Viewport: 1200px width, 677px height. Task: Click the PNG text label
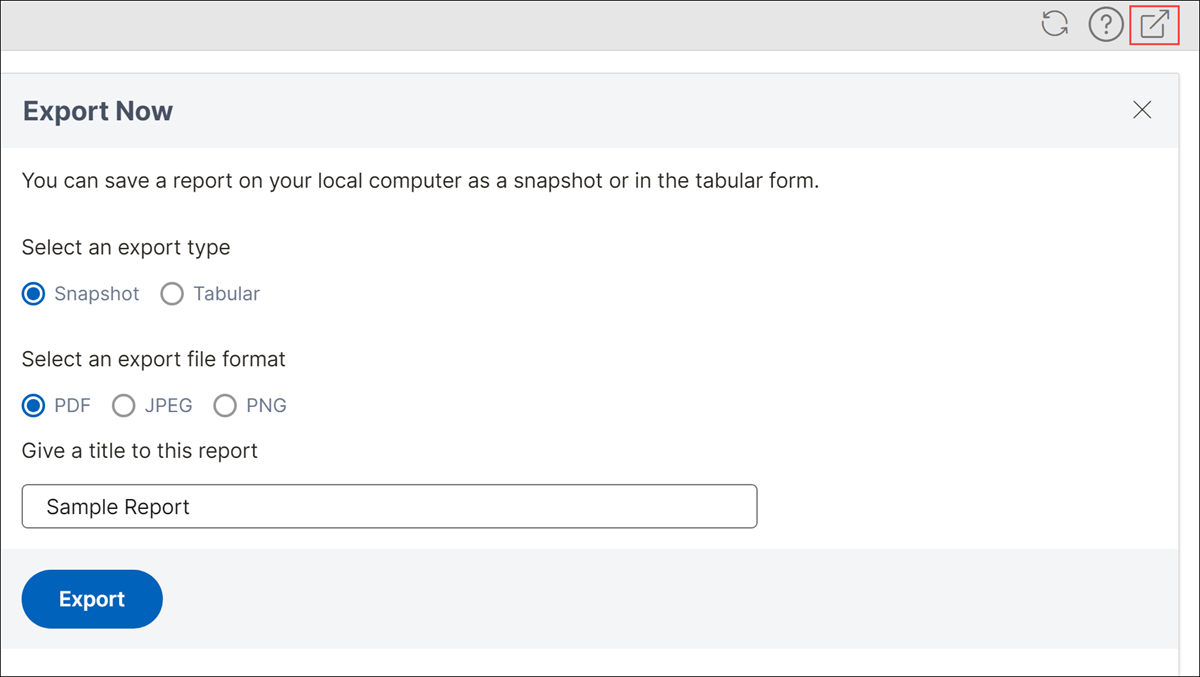266,405
